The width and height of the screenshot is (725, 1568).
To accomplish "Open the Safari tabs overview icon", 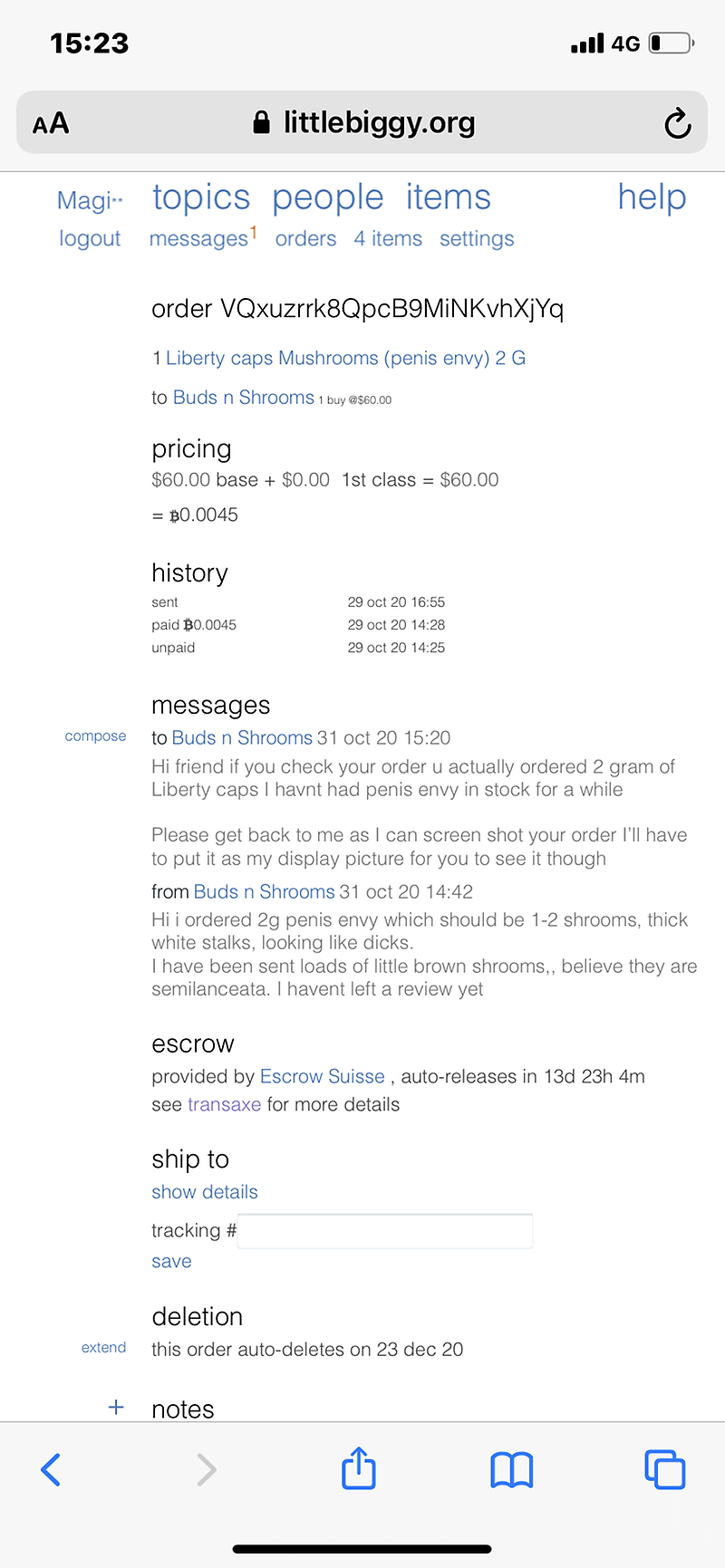I will tap(664, 1469).
